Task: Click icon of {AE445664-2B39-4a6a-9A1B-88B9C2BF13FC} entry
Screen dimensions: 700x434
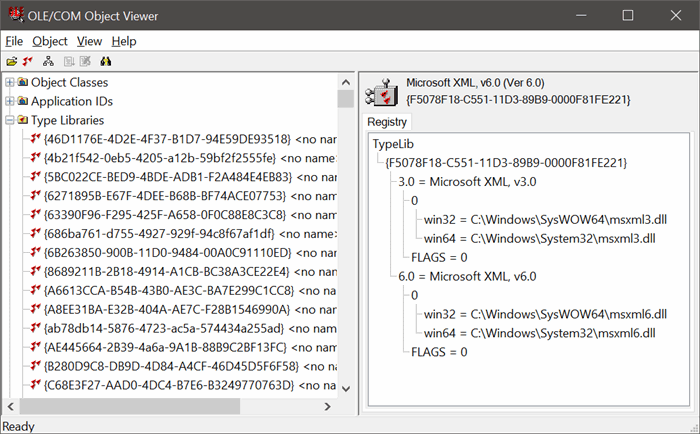Action: click(x=36, y=347)
